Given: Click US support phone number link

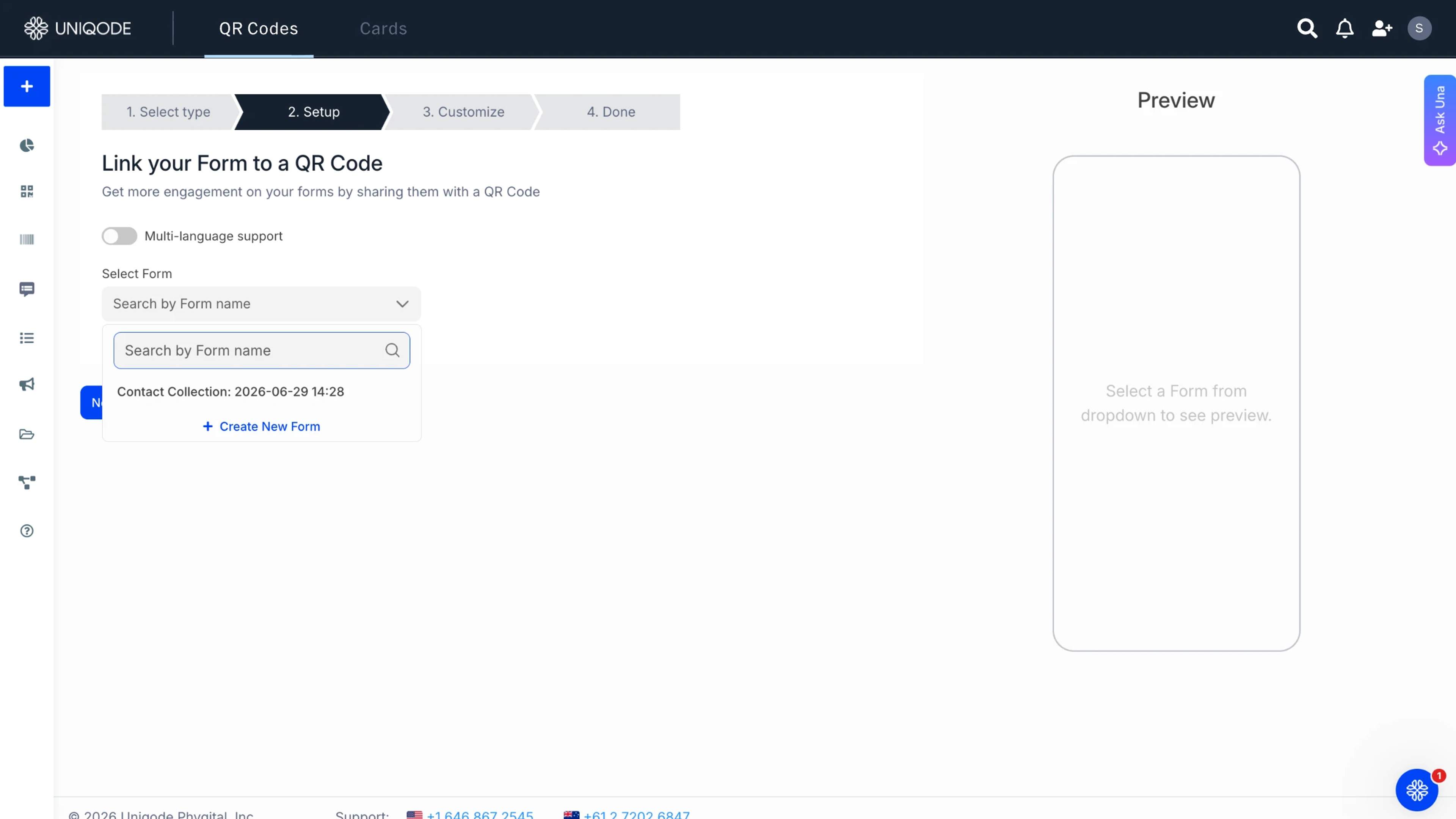Looking at the screenshot, I should 480,814.
